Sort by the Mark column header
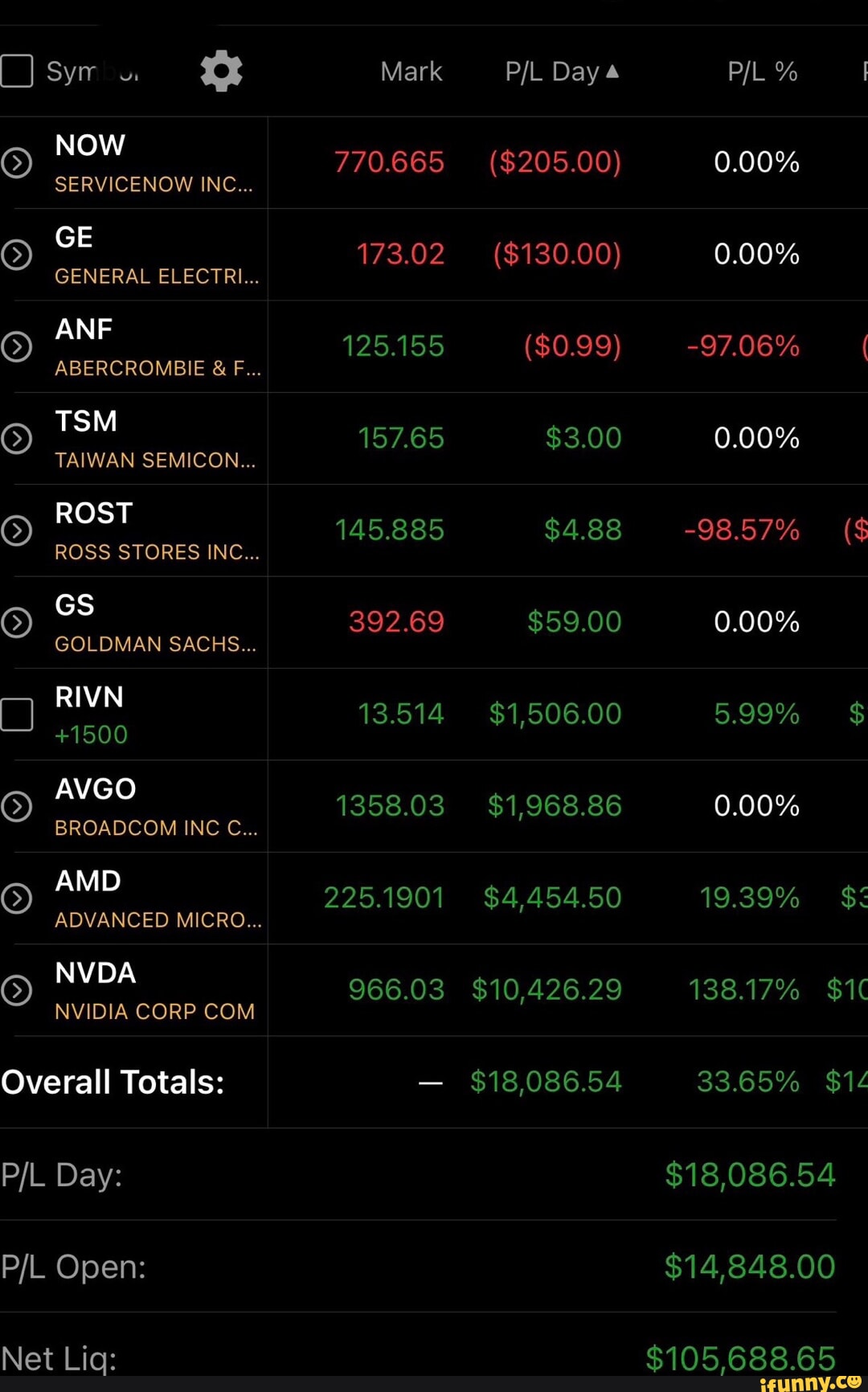This screenshot has width=868, height=1392. [x=411, y=72]
